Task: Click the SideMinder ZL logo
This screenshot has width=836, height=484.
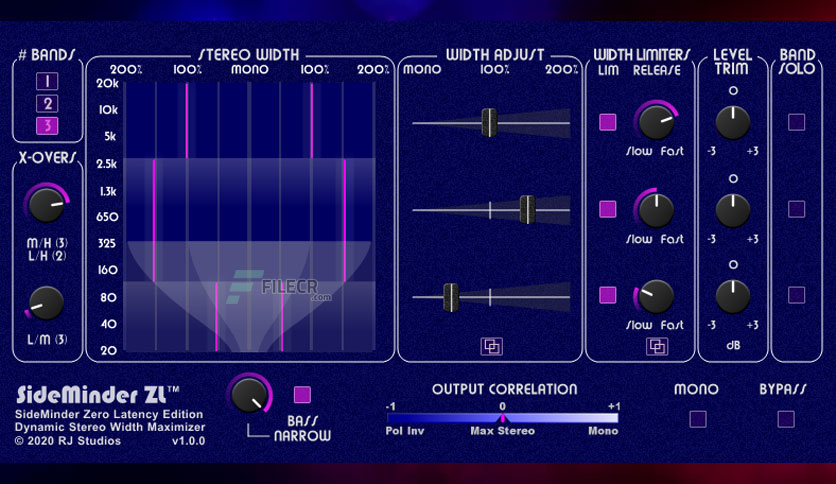Action: pyautogui.click(x=98, y=395)
